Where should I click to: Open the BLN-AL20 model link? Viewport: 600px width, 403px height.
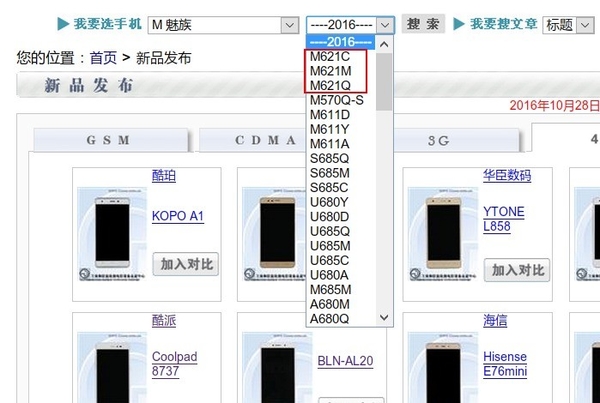[345, 361]
